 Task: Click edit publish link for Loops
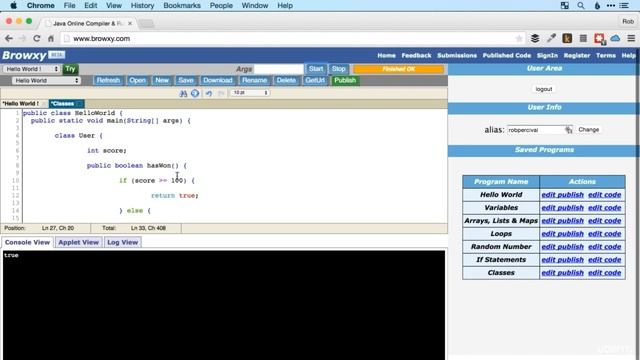coord(562,234)
